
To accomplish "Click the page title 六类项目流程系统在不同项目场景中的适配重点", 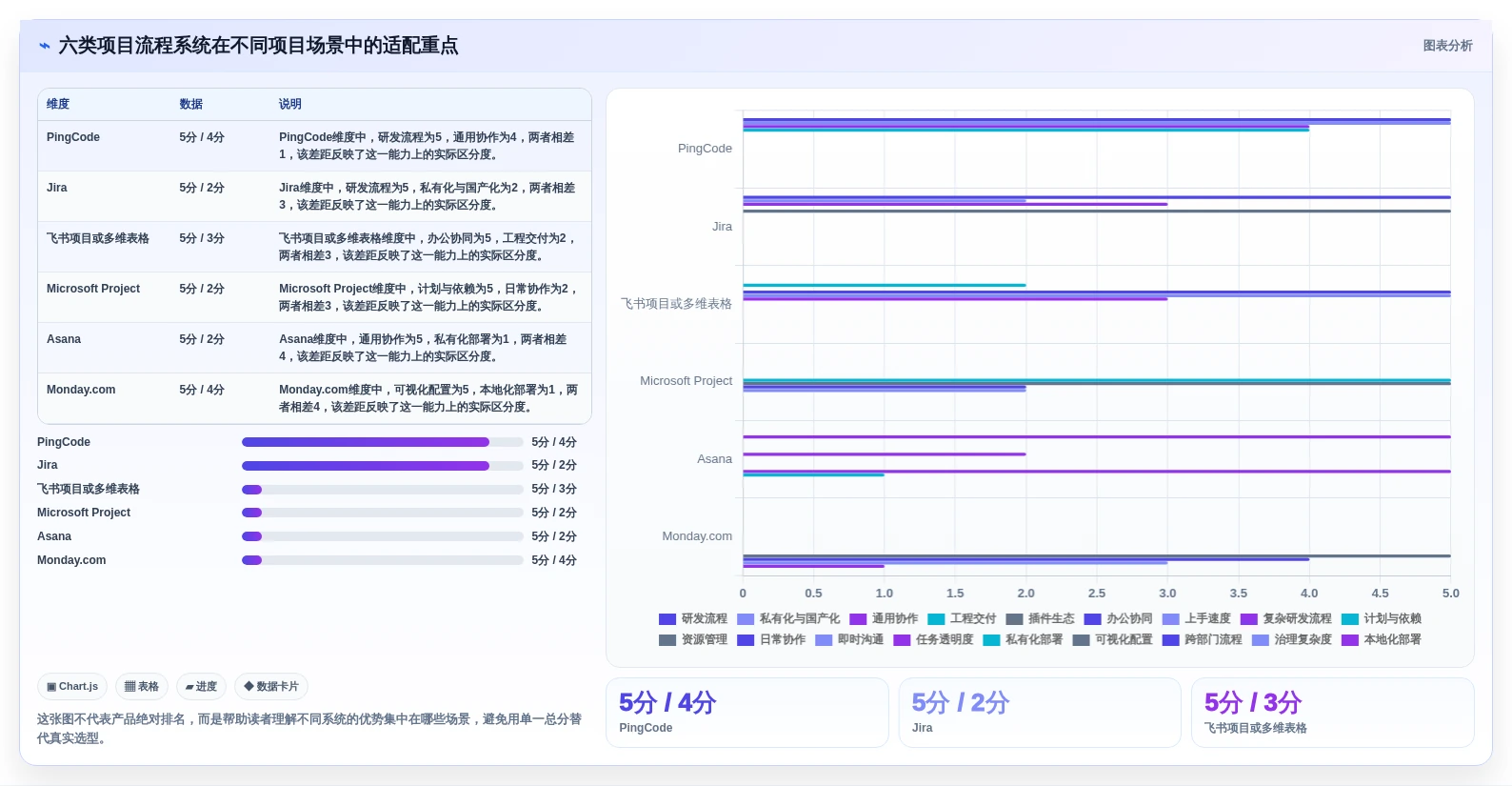I will (x=258, y=46).
